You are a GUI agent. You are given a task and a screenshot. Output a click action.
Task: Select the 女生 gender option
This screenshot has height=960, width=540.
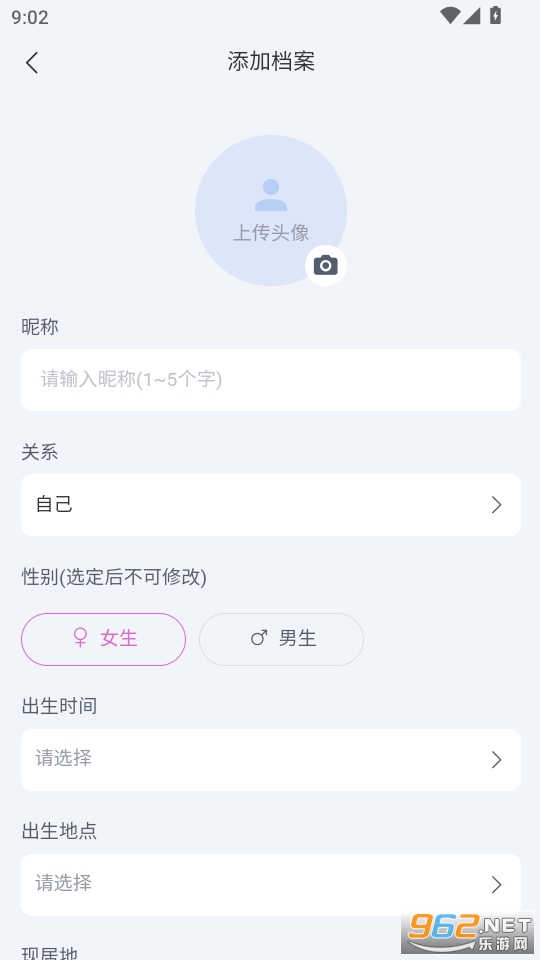point(103,639)
